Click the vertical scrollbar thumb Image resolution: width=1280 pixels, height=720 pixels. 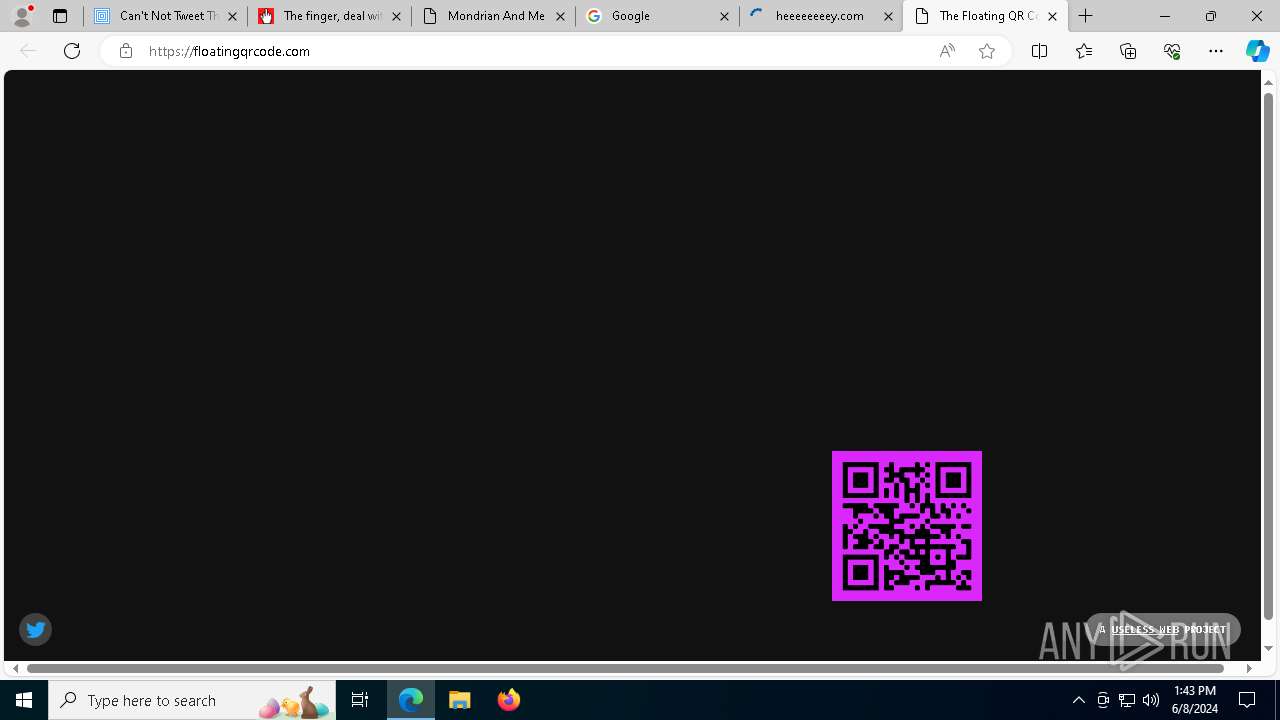tap(1269, 355)
